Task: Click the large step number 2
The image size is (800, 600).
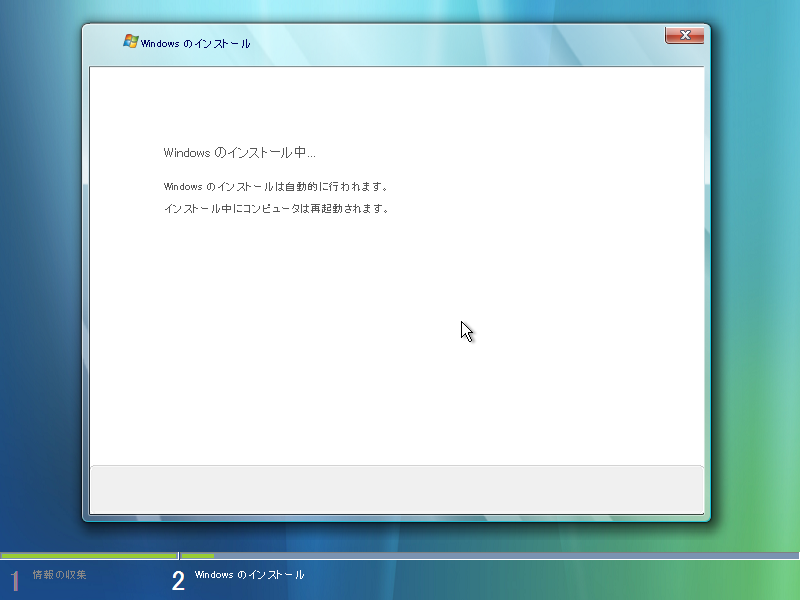Action: pyautogui.click(x=178, y=581)
